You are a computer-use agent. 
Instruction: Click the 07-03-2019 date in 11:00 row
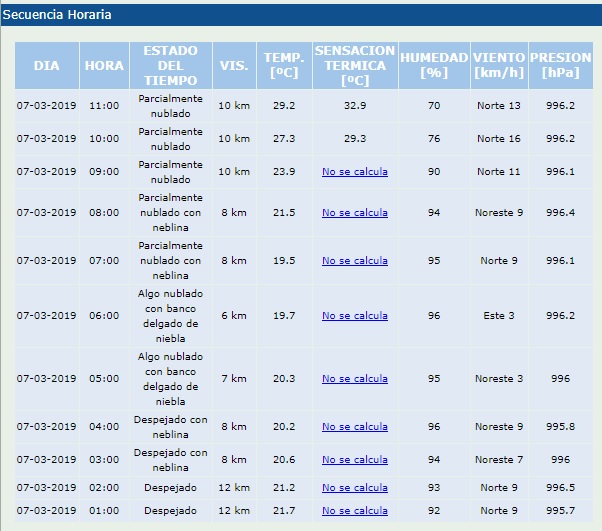[46, 106]
